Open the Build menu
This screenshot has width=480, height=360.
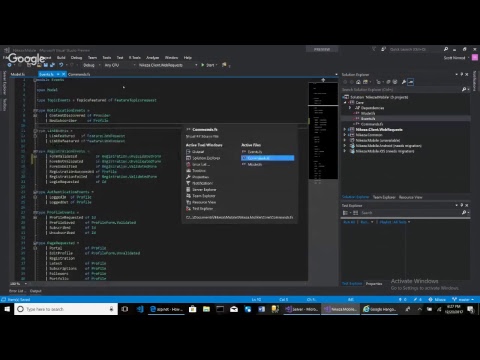(61, 58)
